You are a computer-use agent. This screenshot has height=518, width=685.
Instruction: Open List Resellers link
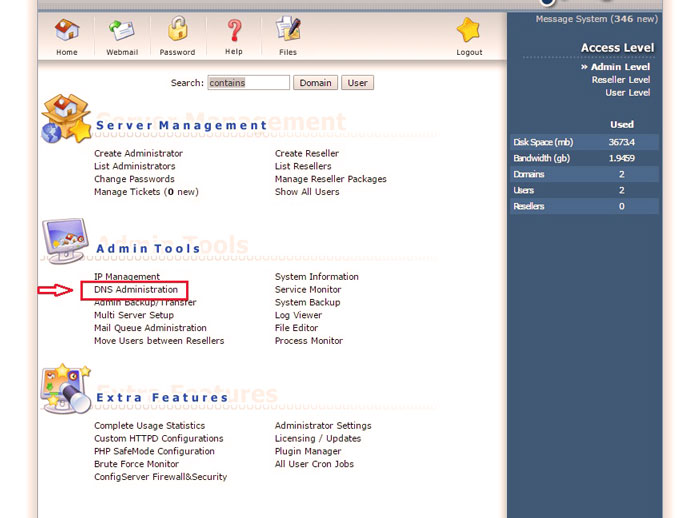(303, 166)
